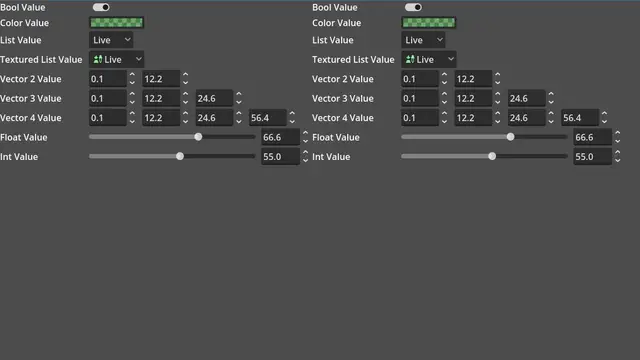Click left Vector 2 Value first field 0.1

(108, 79)
